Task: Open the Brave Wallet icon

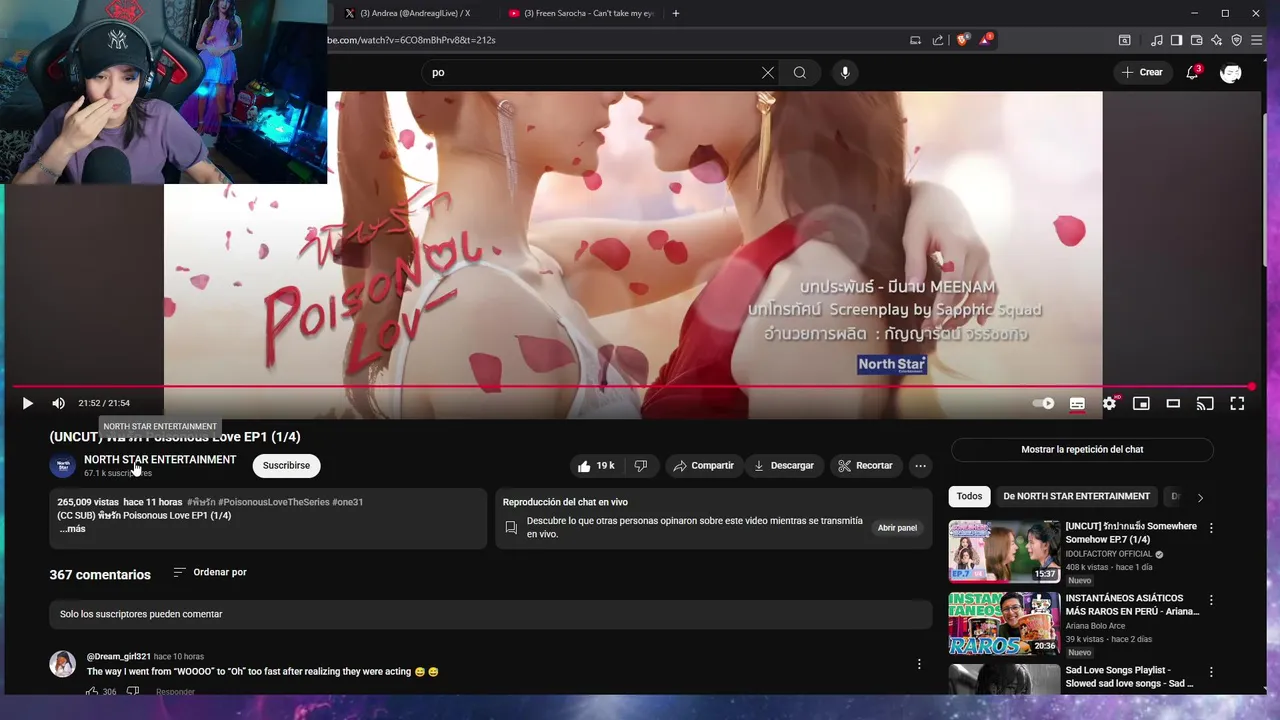Action: click(x=1196, y=40)
